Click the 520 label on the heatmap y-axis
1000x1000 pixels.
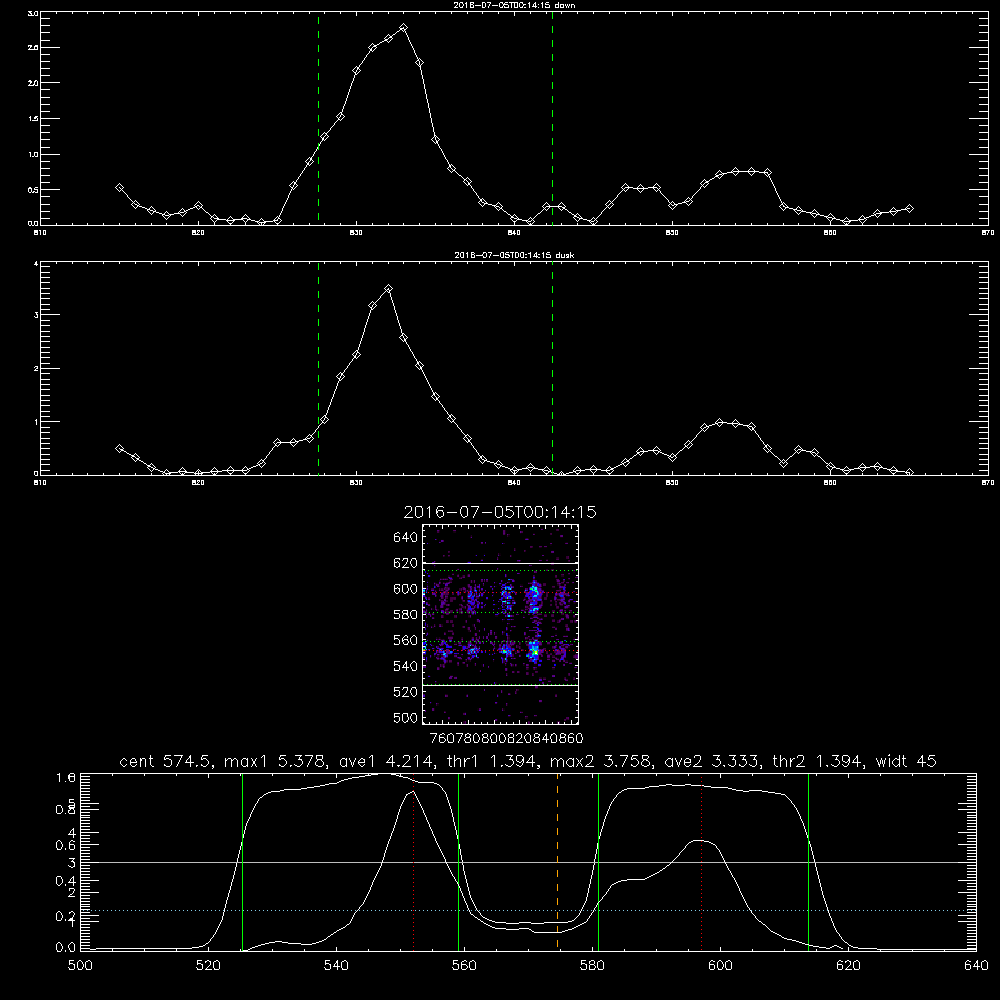point(406,692)
